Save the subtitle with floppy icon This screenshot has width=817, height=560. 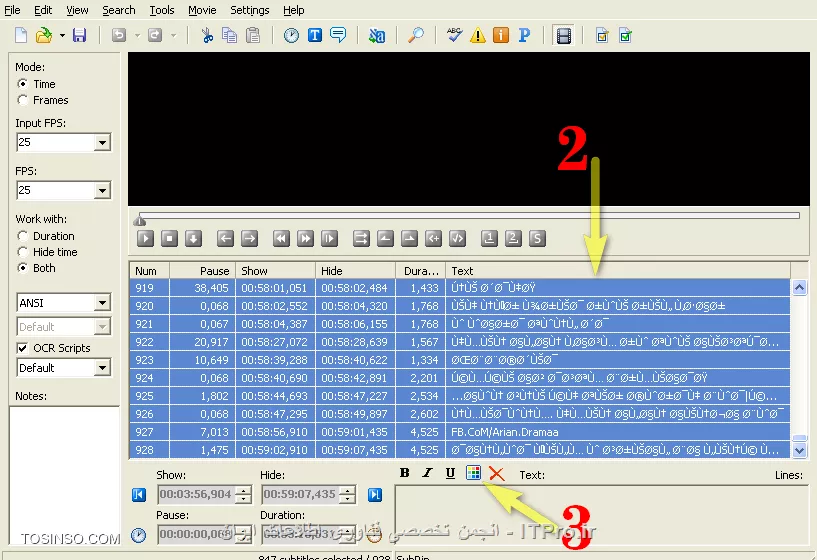[79, 35]
